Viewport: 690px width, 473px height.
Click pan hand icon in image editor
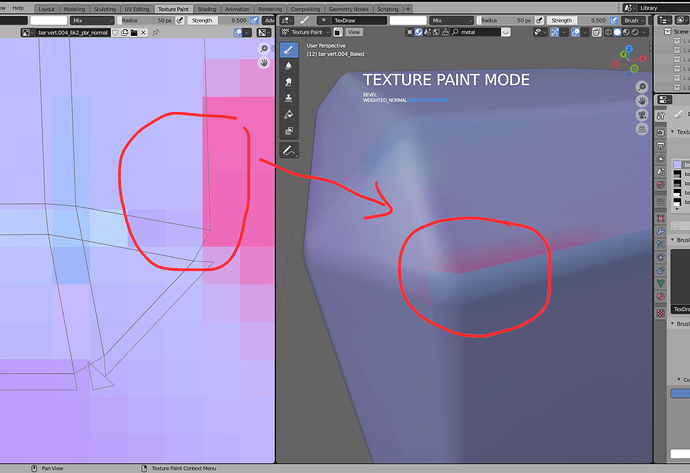click(x=264, y=63)
